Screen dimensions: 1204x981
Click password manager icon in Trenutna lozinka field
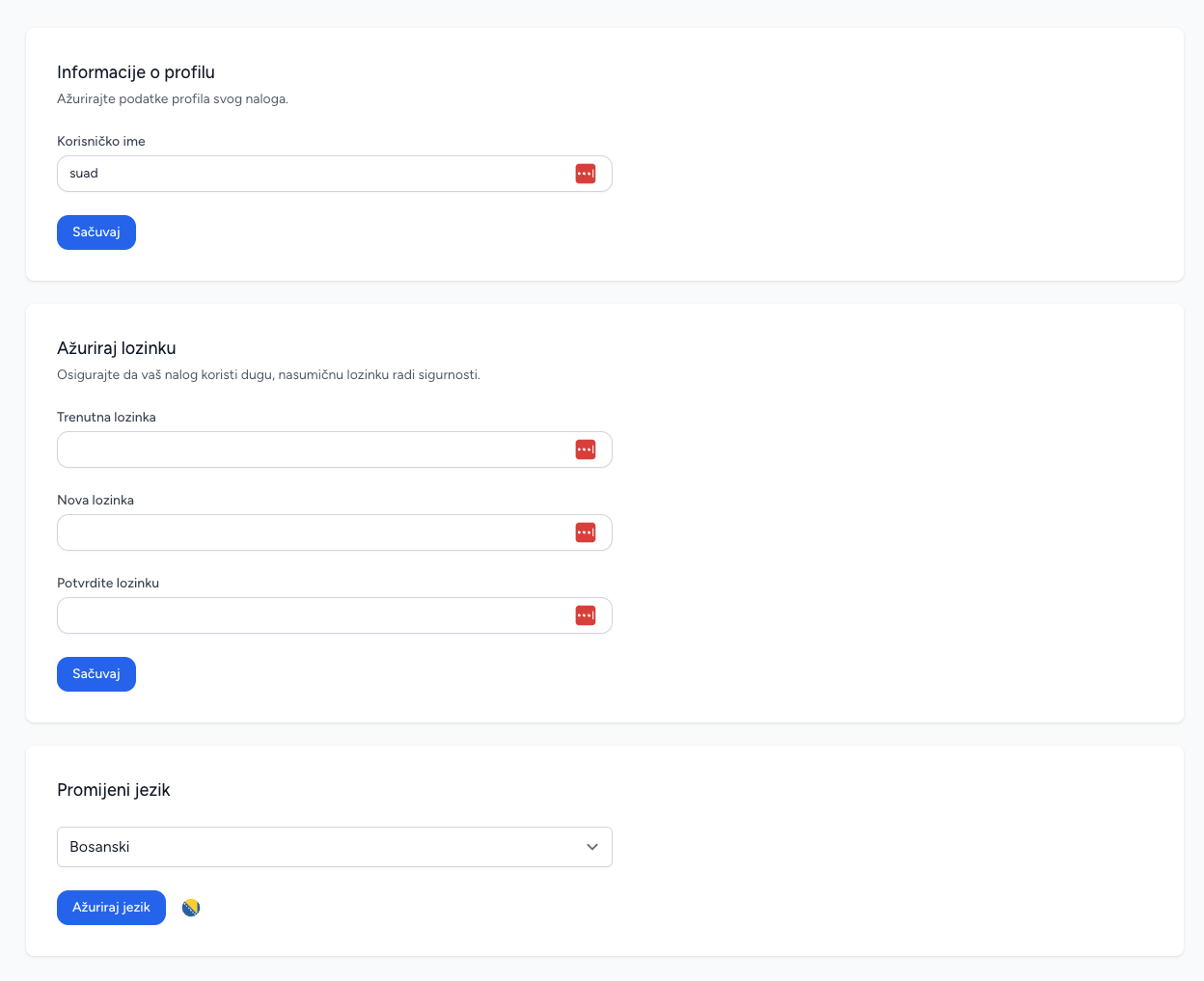tap(586, 450)
